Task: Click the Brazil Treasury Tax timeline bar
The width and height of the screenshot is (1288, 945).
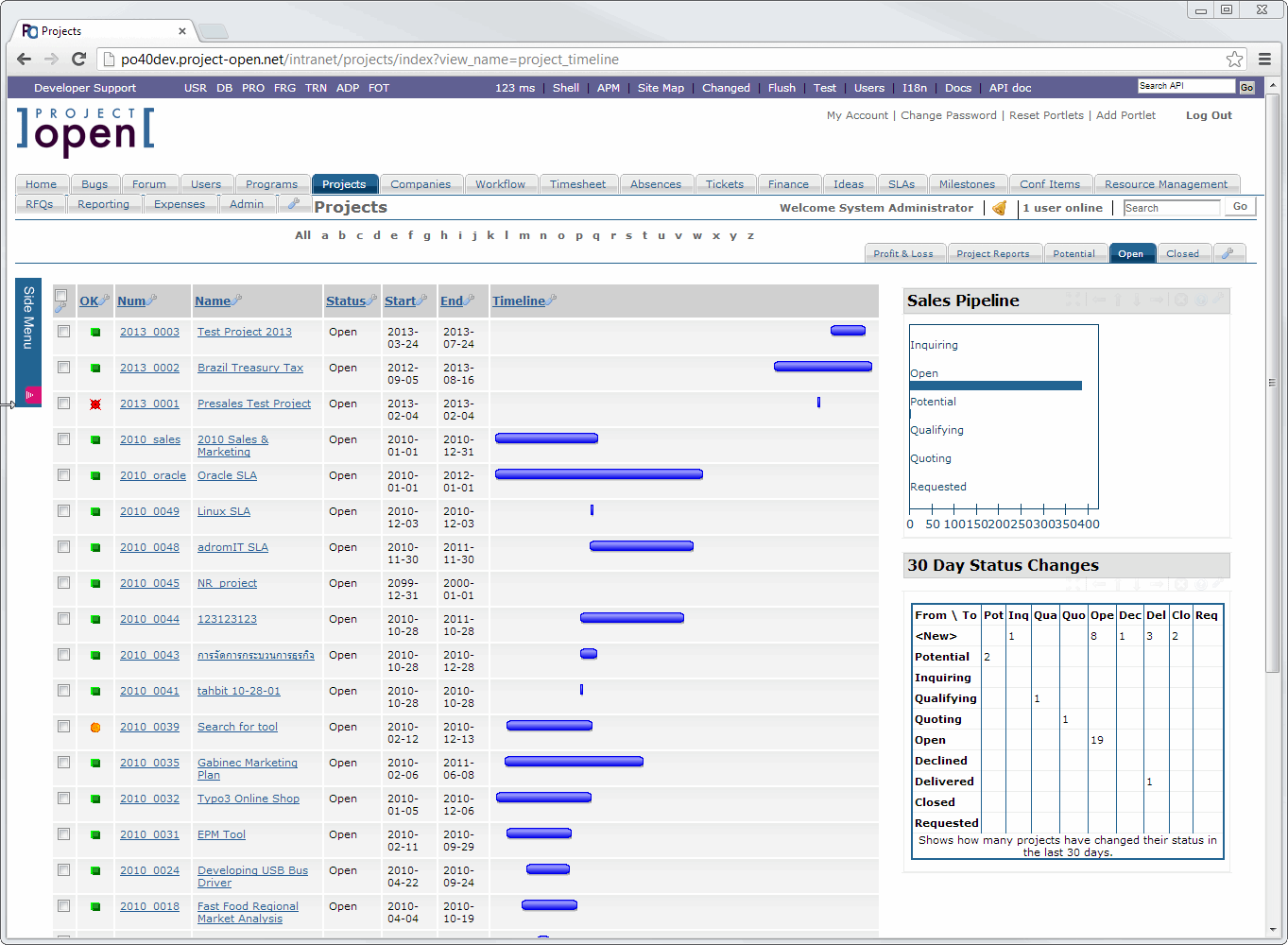Action: [x=823, y=367]
